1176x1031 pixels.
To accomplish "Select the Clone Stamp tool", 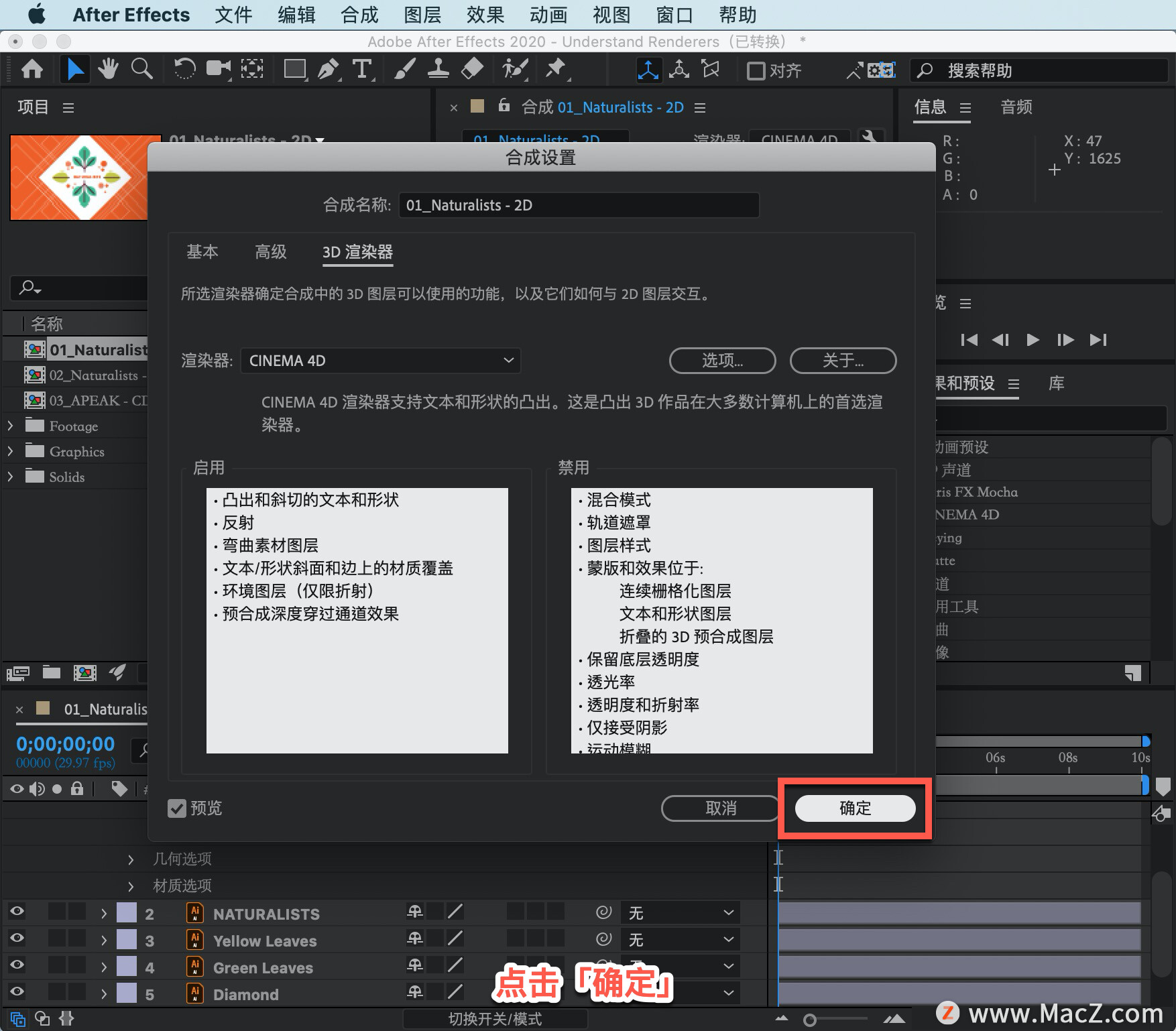I will tap(438, 69).
